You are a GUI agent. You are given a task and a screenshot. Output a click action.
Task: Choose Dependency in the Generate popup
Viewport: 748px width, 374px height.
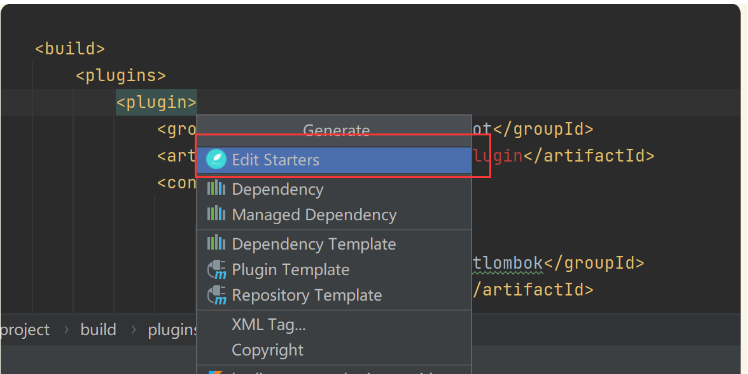(334, 189)
